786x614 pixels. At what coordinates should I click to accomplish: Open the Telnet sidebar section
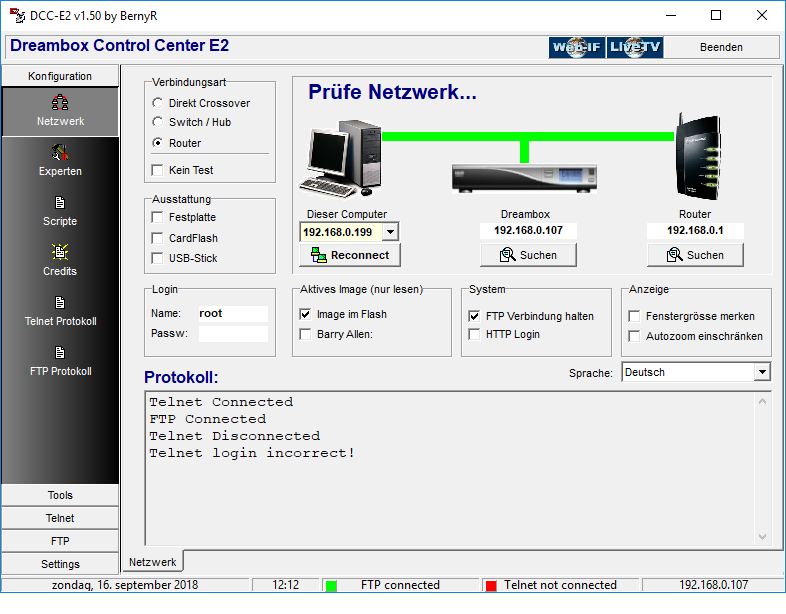point(60,518)
